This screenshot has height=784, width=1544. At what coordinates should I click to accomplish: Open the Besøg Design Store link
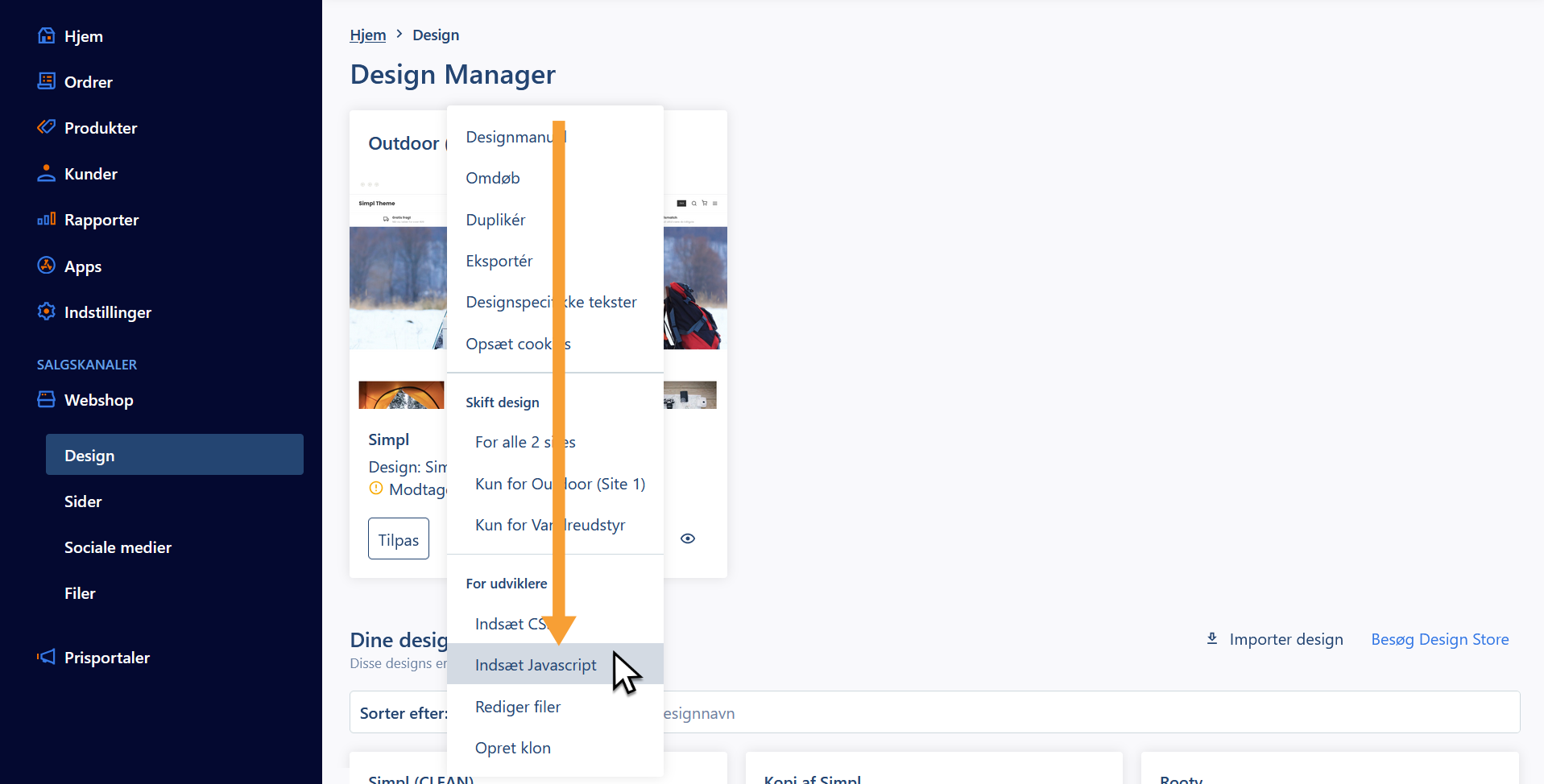(1439, 639)
